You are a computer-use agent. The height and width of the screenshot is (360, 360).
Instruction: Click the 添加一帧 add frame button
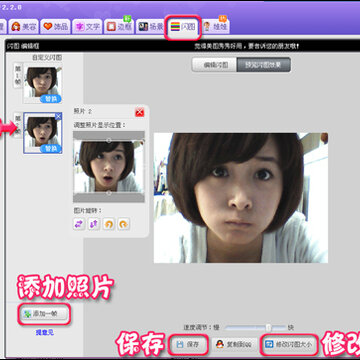pos(44,314)
